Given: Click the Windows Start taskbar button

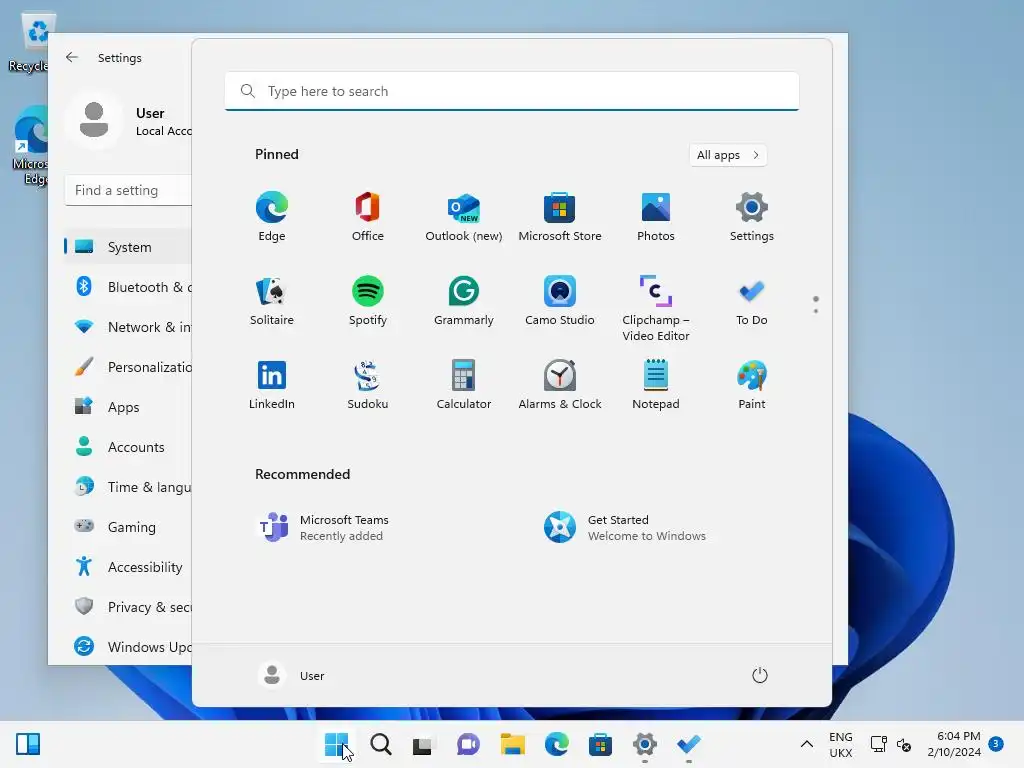Looking at the screenshot, I should point(337,744).
